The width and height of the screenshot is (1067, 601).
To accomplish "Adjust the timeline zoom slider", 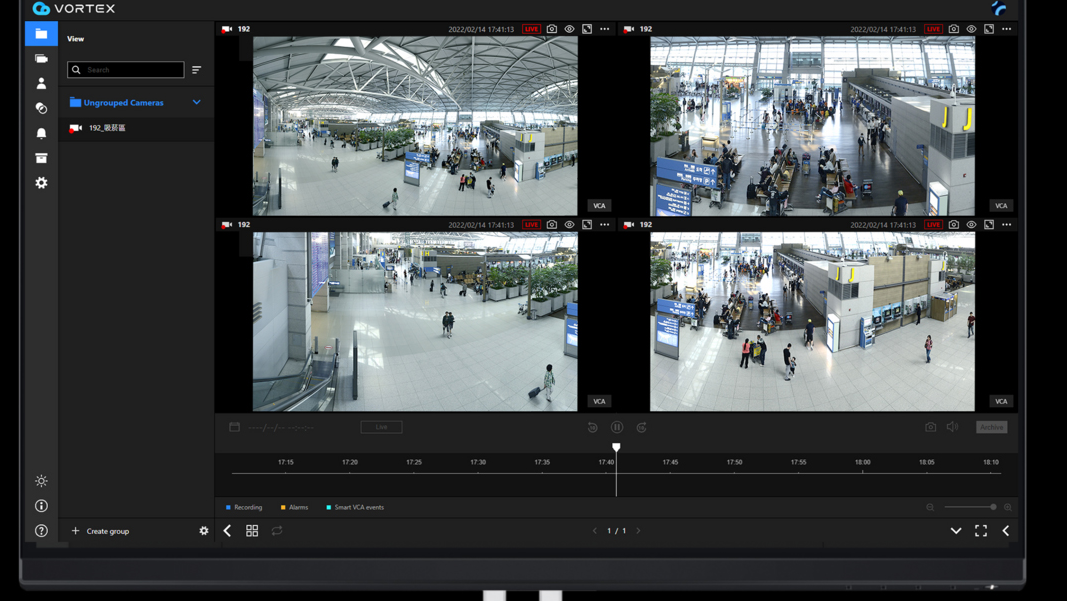I will [x=992, y=507].
